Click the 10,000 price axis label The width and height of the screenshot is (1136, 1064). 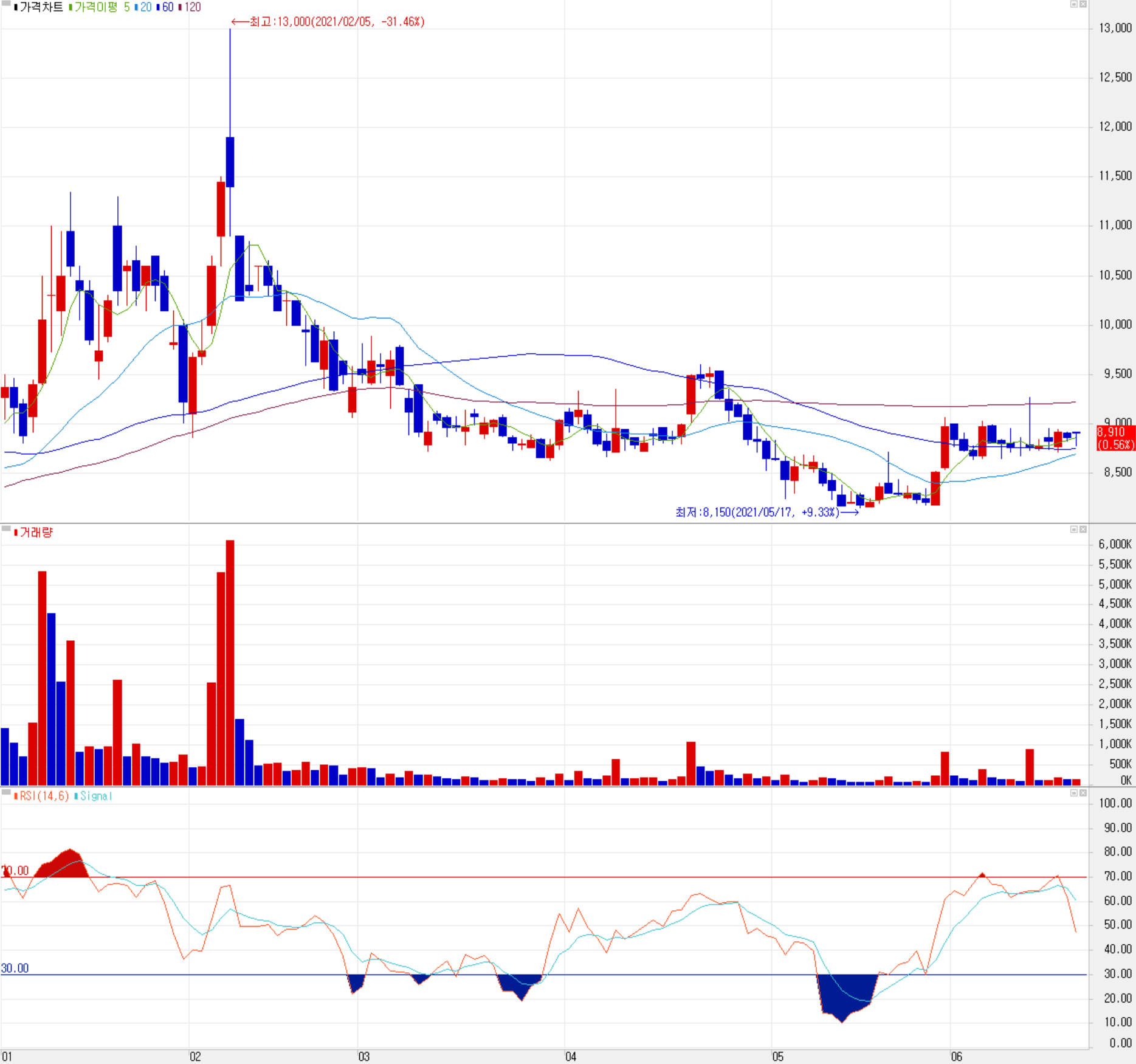[x=1115, y=325]
